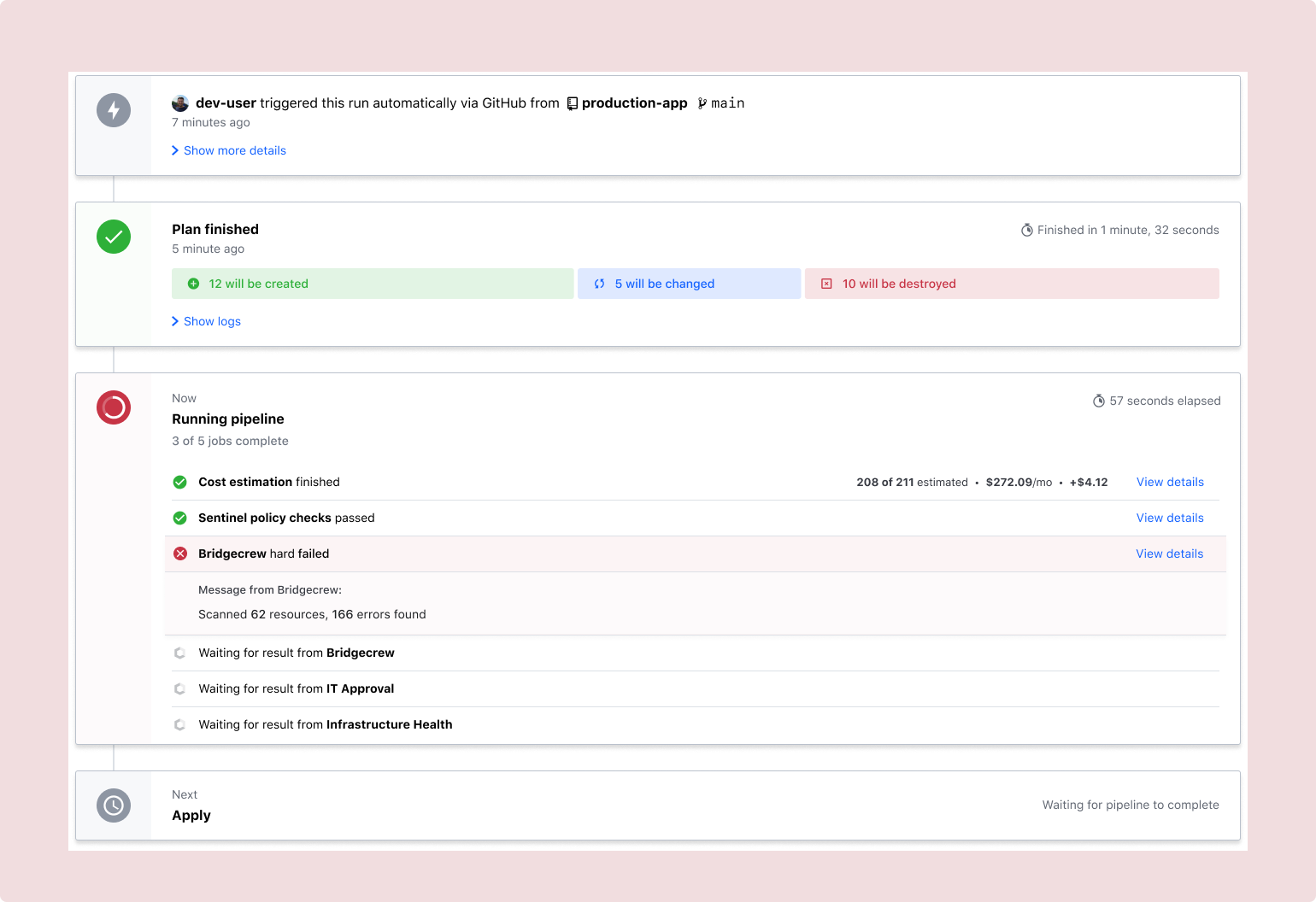
Task: Click the lightning bolt run trigger icon
Action: (114, 110)
